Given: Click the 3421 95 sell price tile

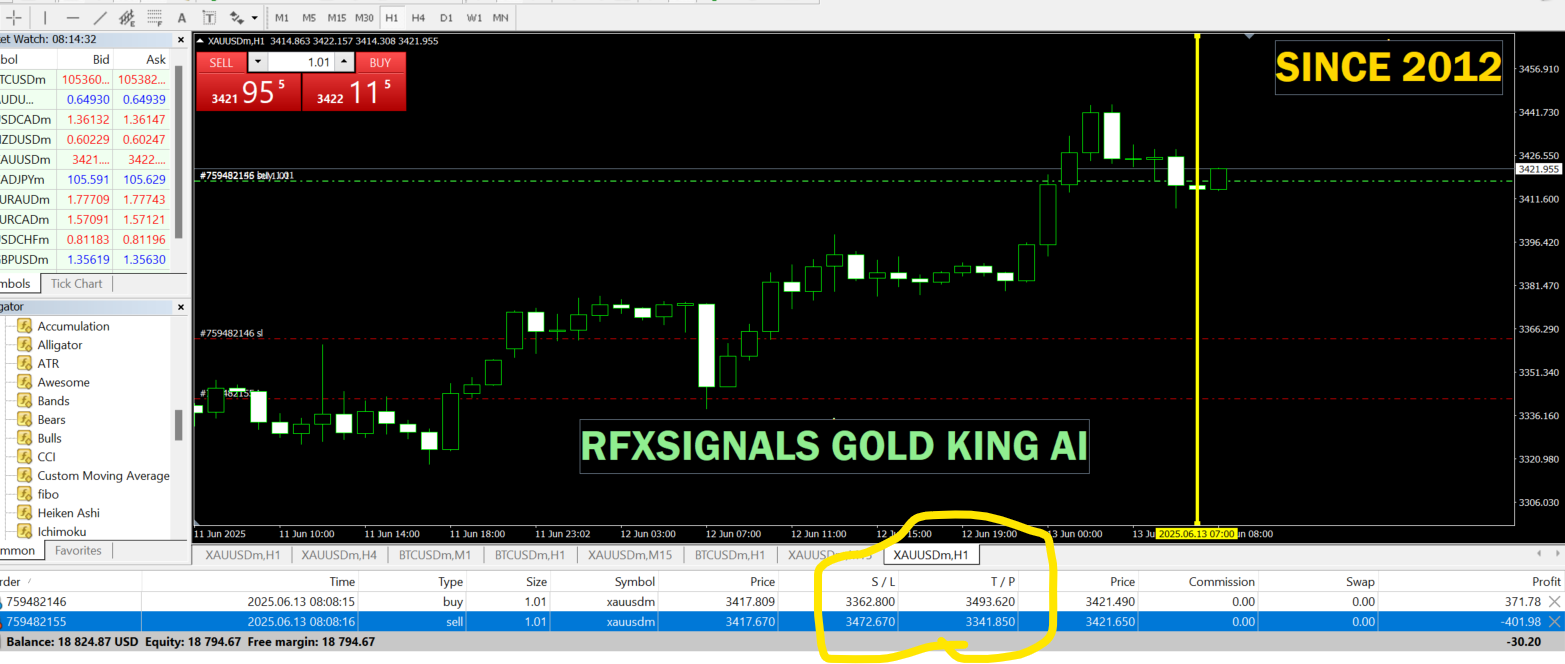Looking at the screenshot, I should (x=248, y=92).
